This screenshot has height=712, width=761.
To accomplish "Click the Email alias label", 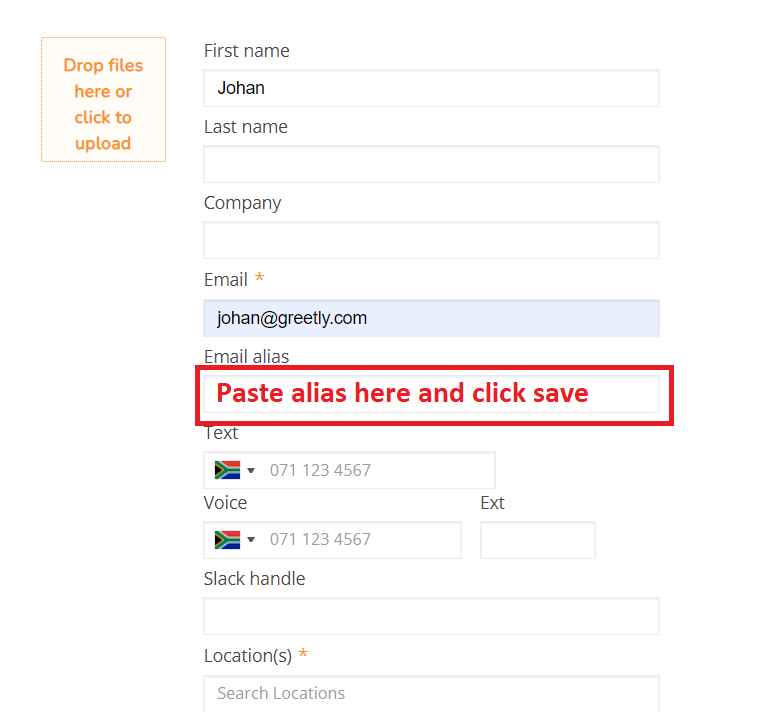I will pyautogui.click(x=246, y=356).
